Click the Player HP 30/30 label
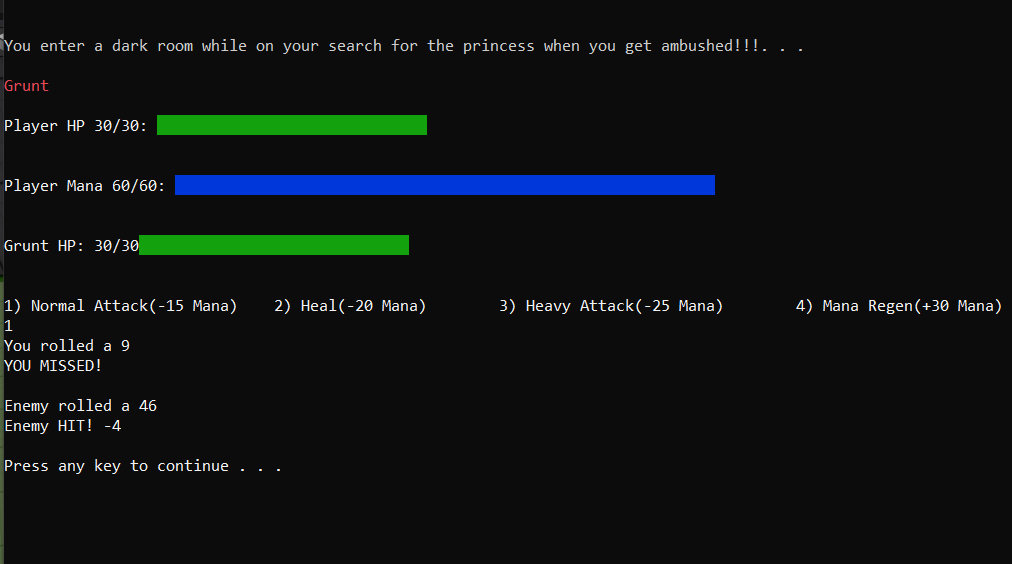This screenshot has width=1012, height=564. pyautogui.click(x=76, y=126)
